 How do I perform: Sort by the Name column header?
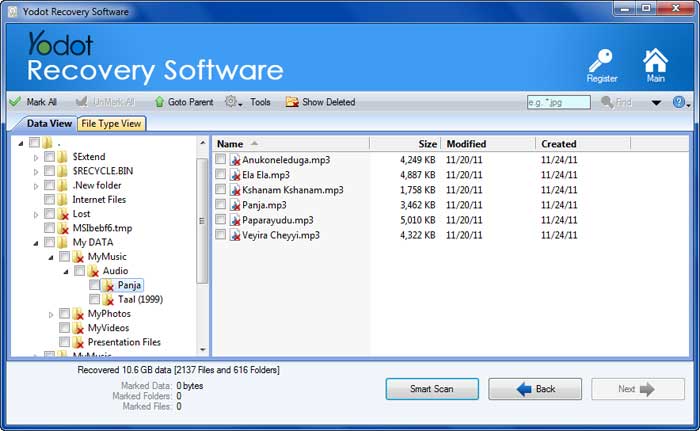[290, 144]
